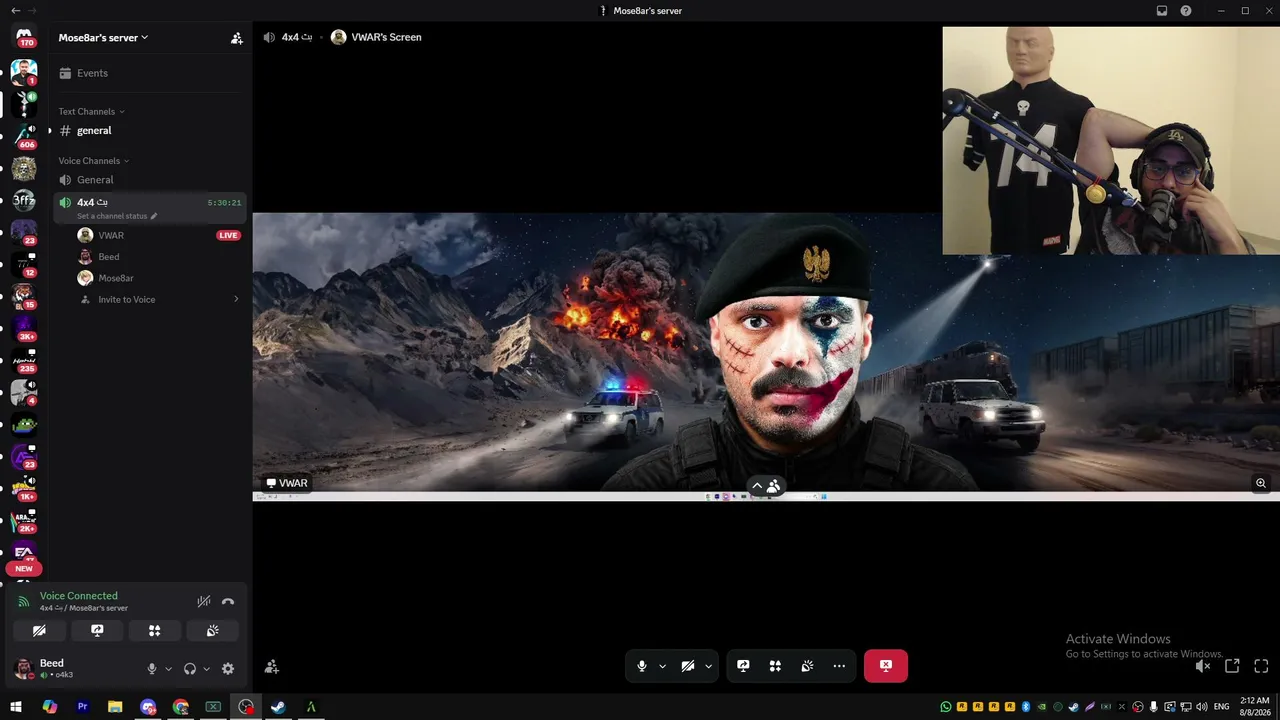Open soundboard in voice panel
1280x720 pixels.
pyautogui.click(x=213, y=631)
